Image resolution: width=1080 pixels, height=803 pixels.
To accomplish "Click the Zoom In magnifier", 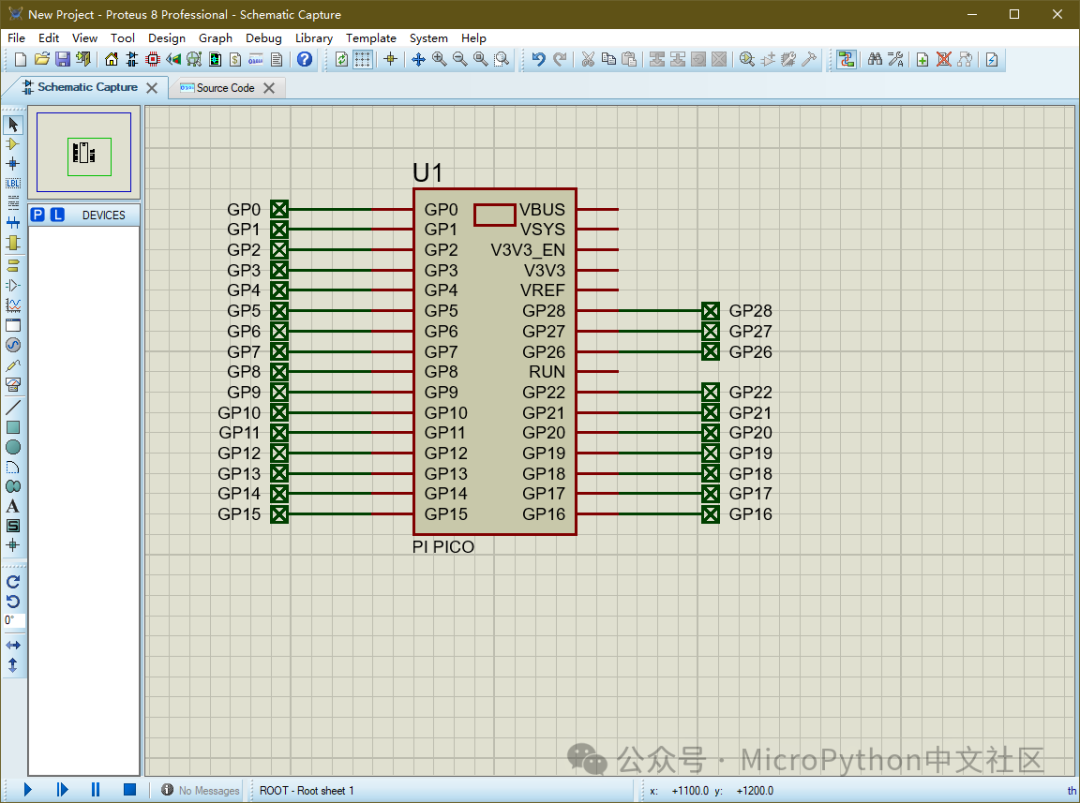I will [439, 60].
